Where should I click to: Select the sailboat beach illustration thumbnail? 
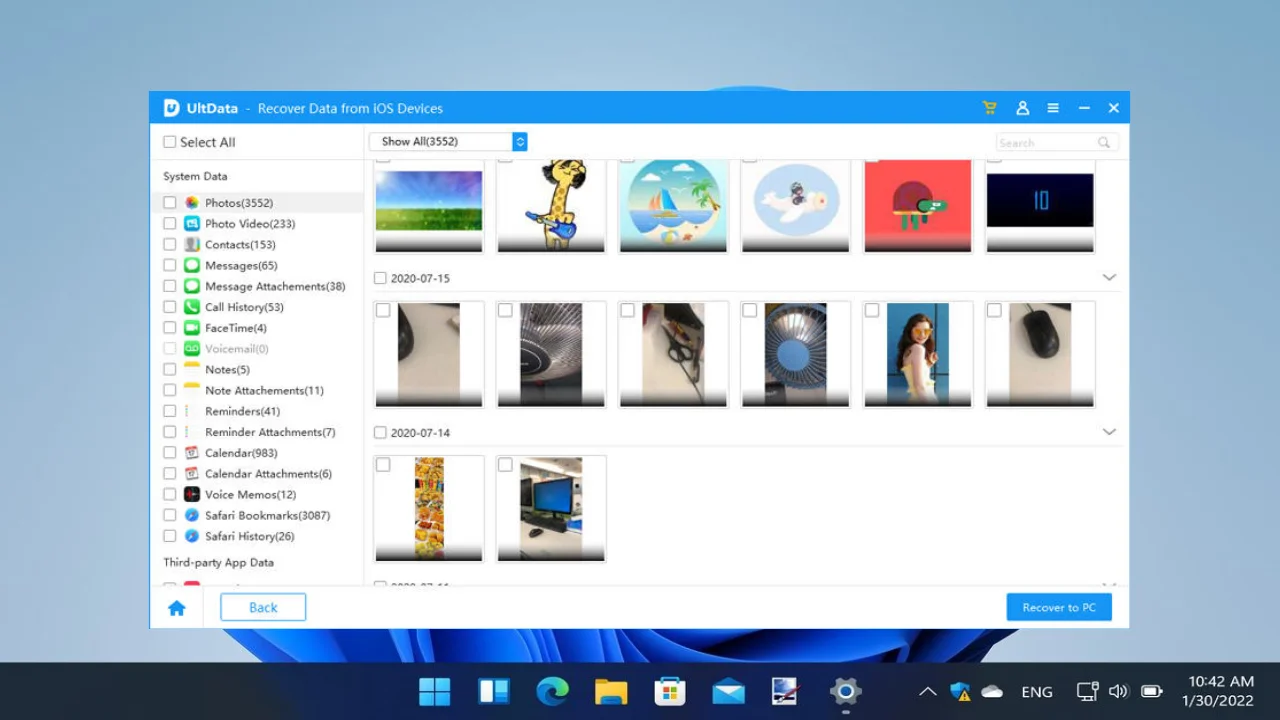[x=673, y=206]
